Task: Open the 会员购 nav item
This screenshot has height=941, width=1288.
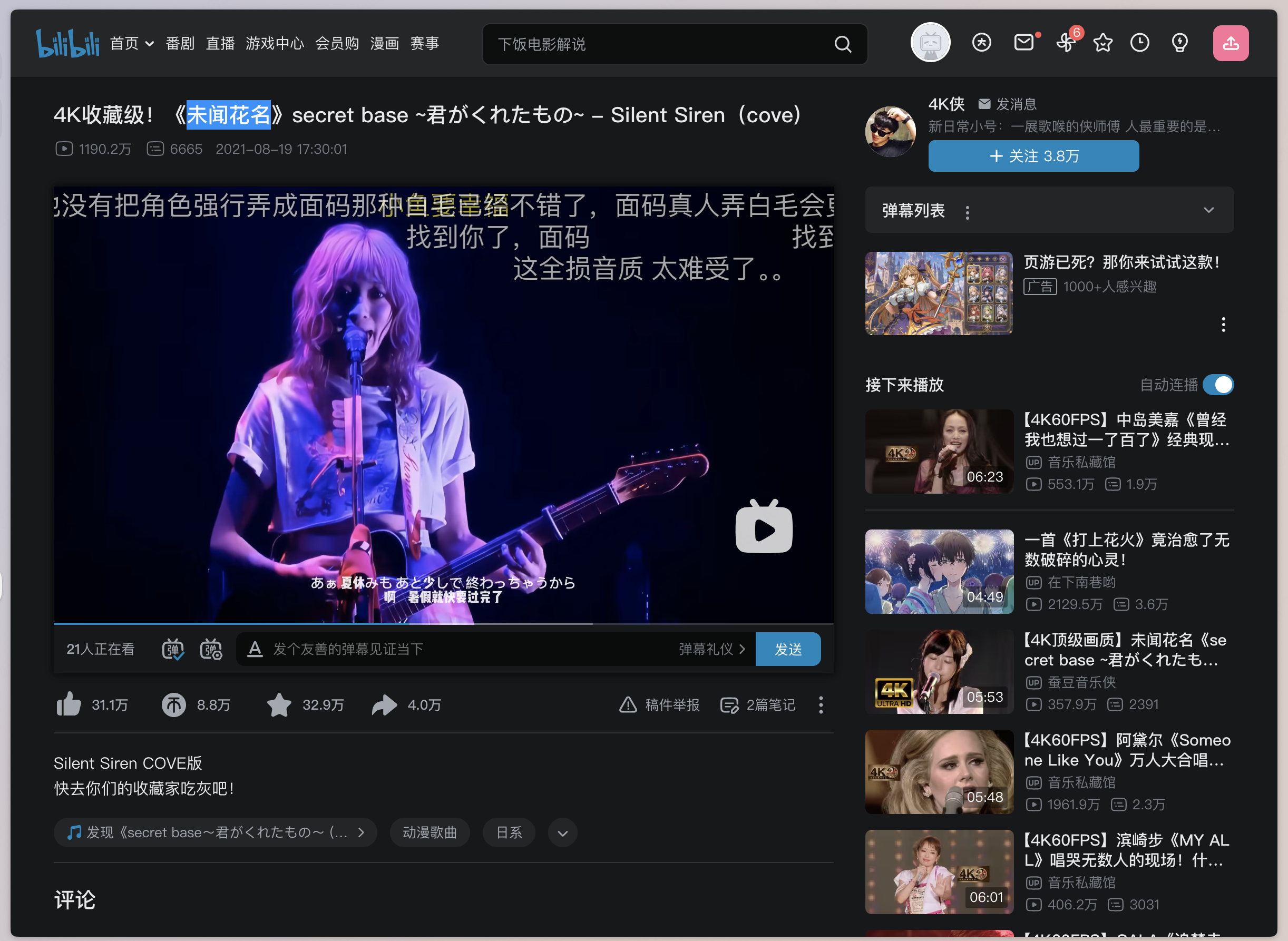Action: point(337,43)
